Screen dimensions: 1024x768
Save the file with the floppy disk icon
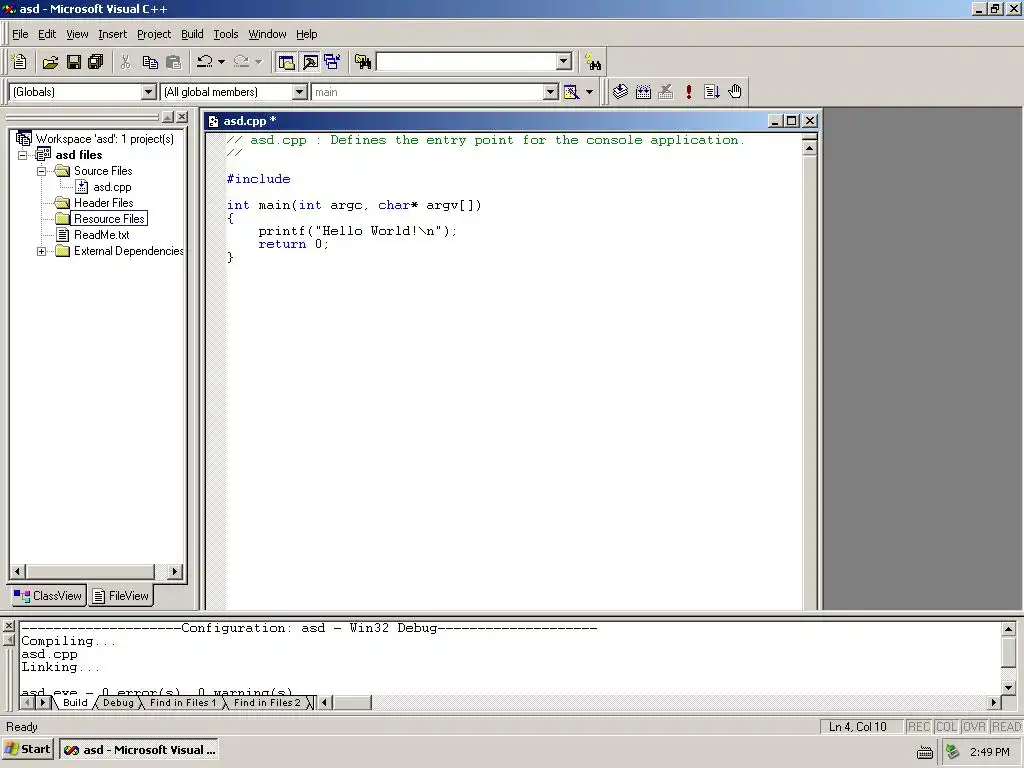click(x=74, y=62)
